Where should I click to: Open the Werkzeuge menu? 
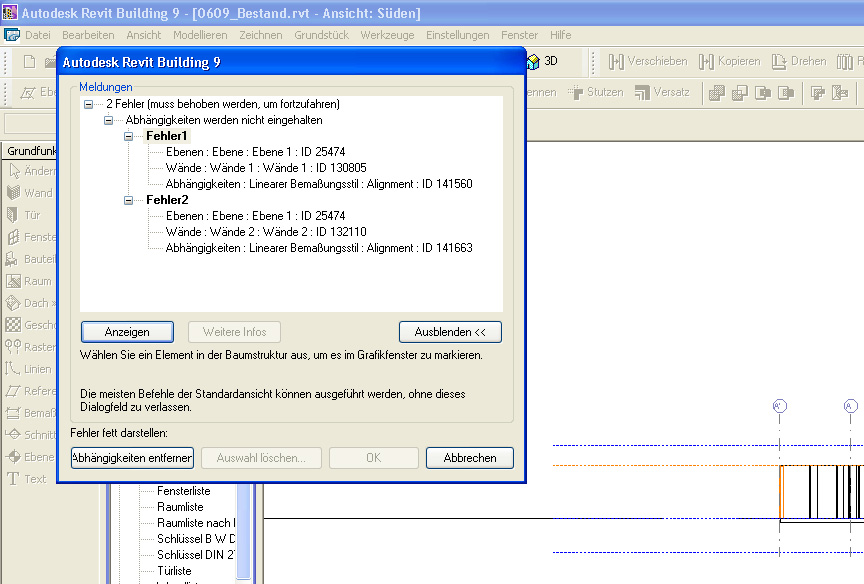[387, 35]
